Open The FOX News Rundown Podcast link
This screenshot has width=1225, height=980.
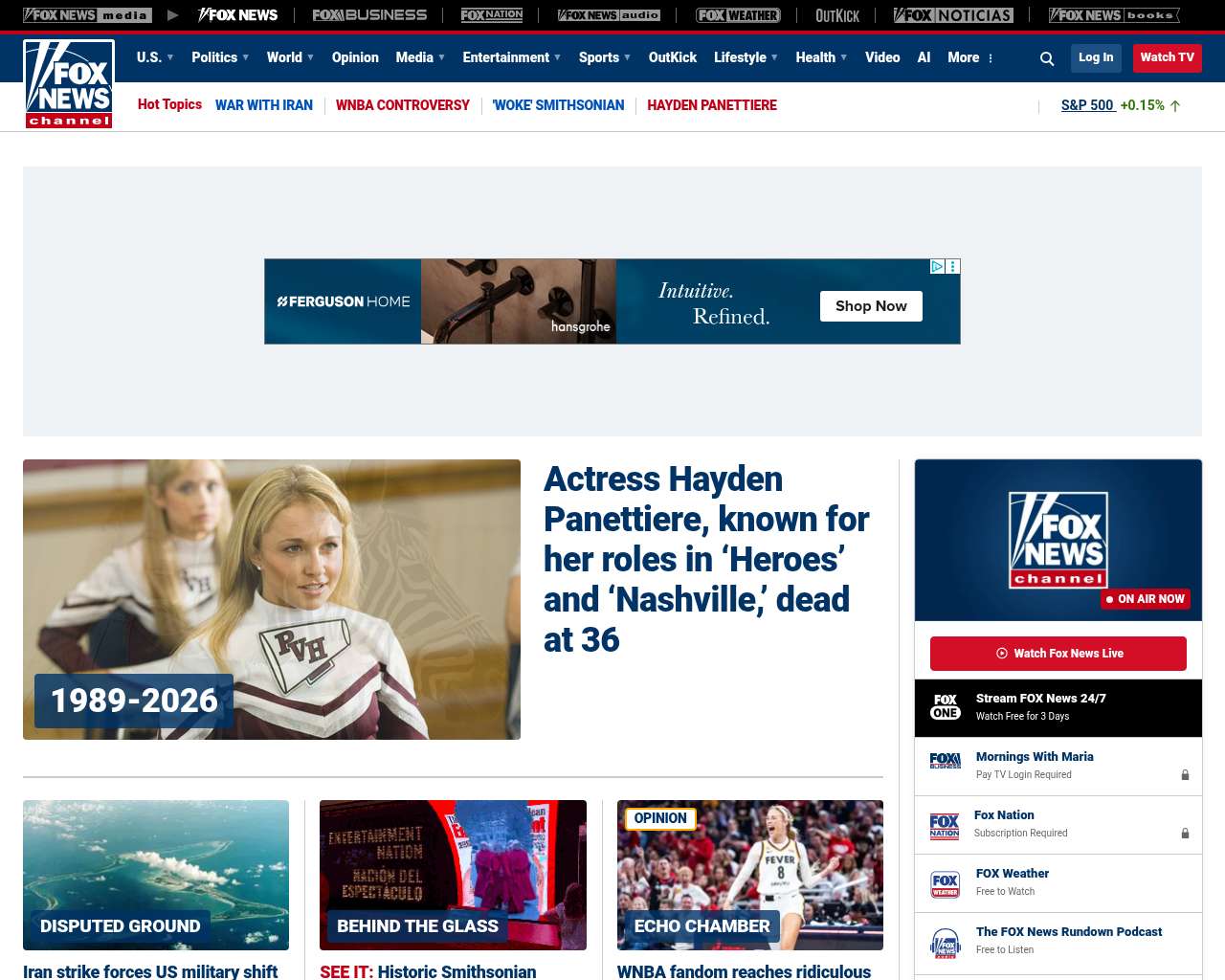pos(1069,932)
